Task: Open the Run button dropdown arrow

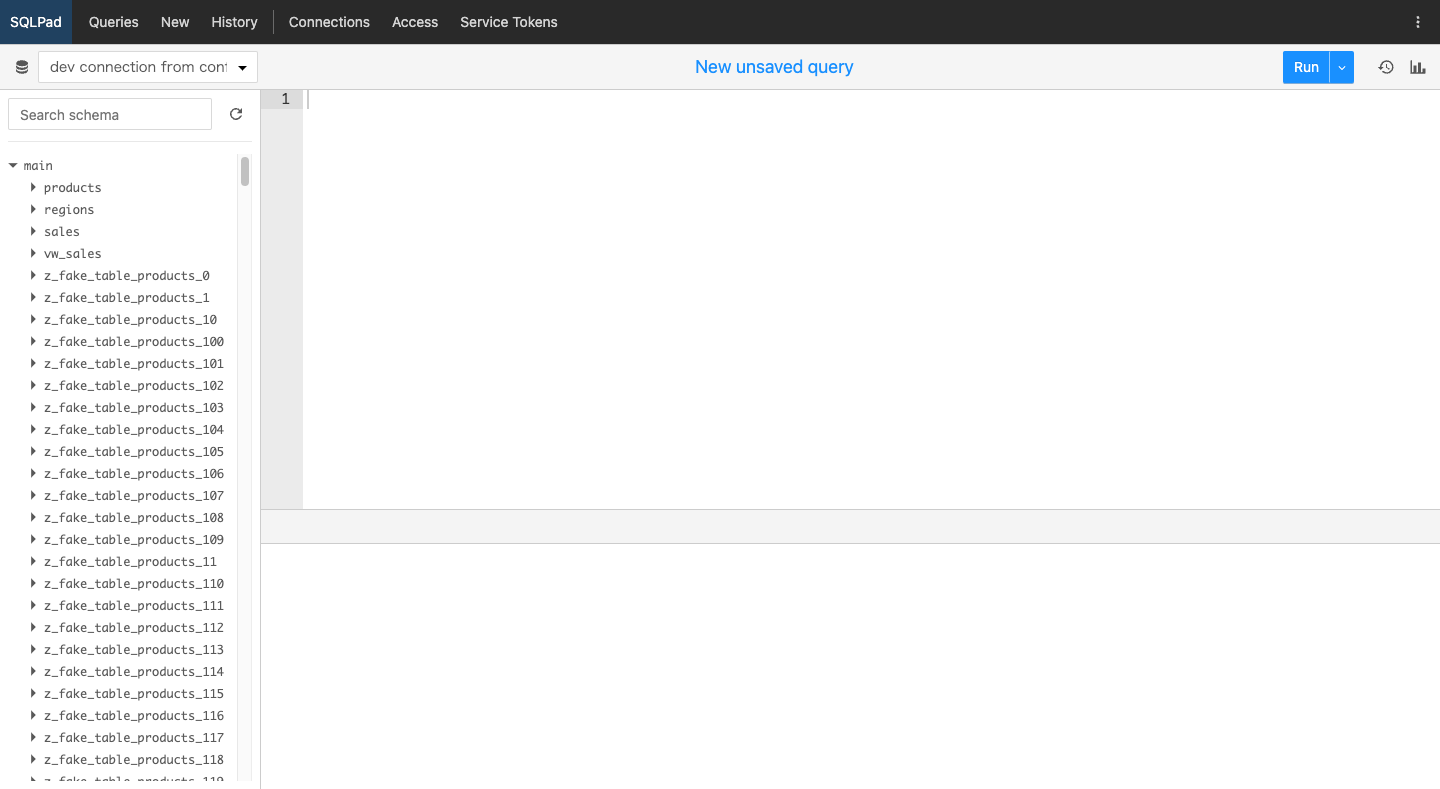Action: (x=1342, y=67)
